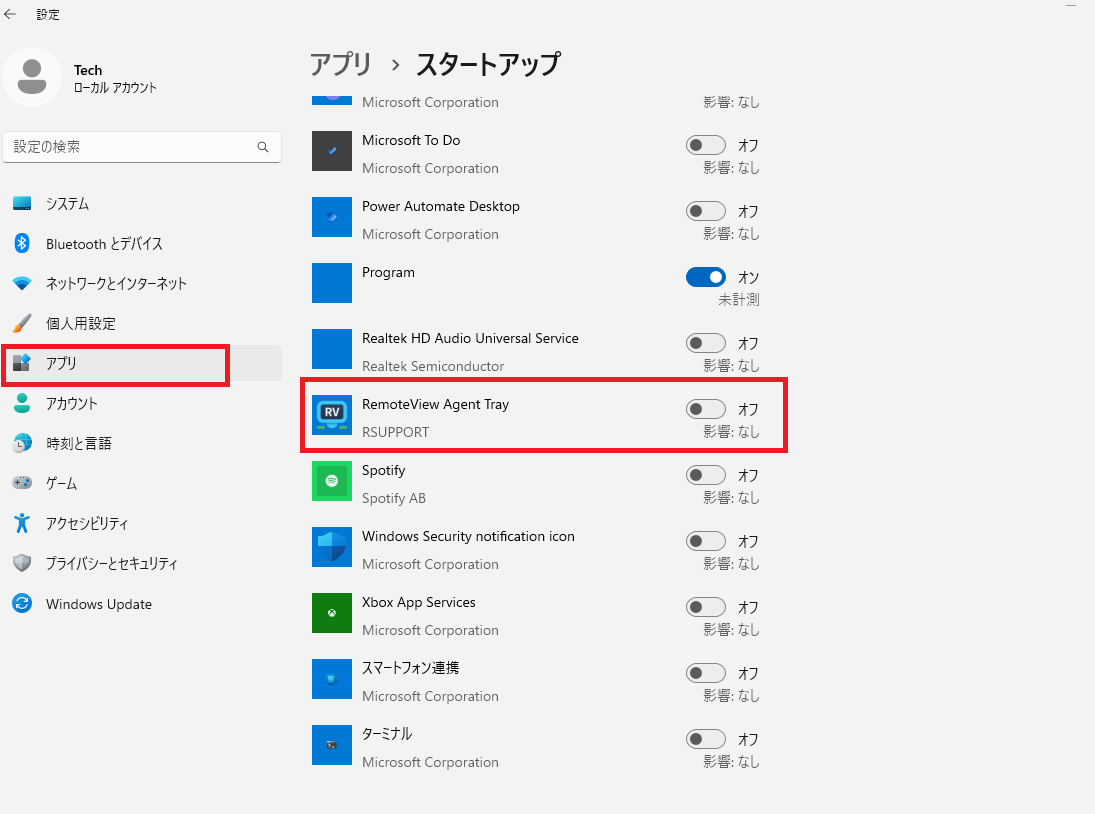Click the スタートアップ page heading
Image resolution: width=1095 pixels, height=814 pixels.
click(x=487, y=64)
